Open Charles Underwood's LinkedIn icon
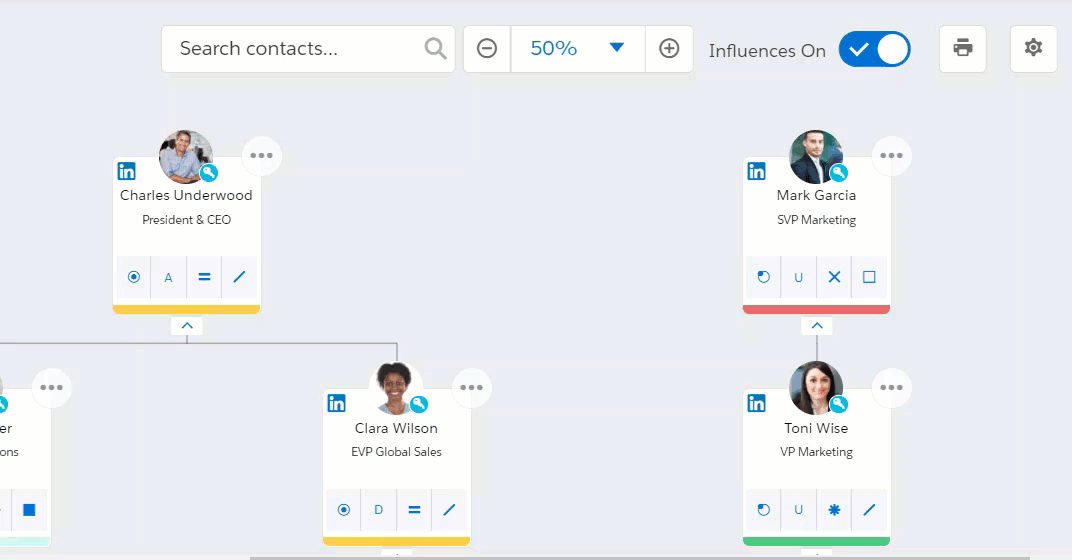The height and width of the screenshot is (560, 1072). tap(126, 171)
